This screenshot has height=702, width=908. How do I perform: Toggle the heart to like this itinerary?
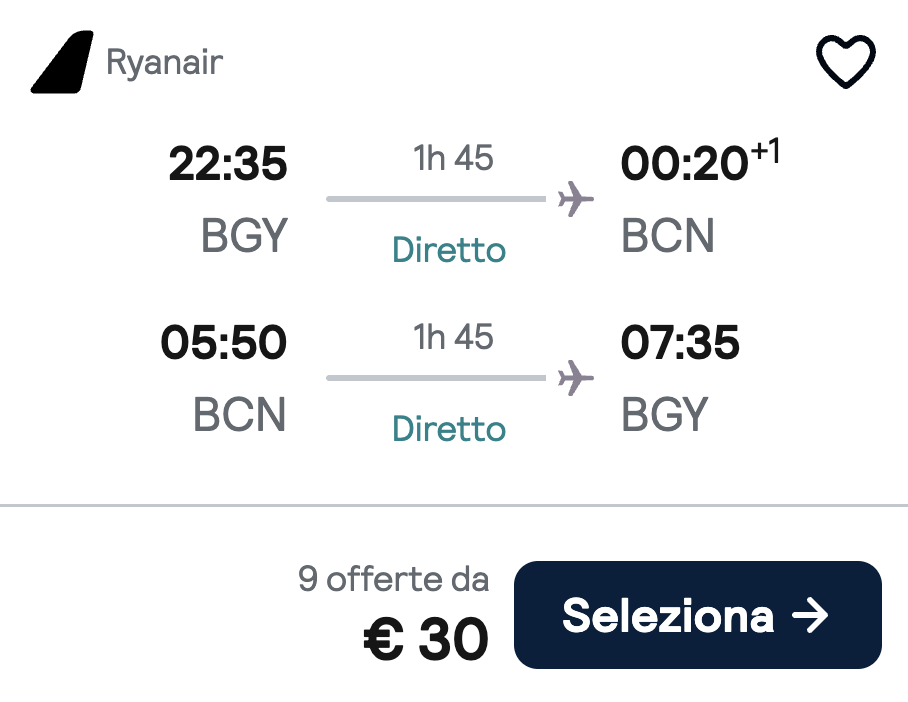(845, 62)
